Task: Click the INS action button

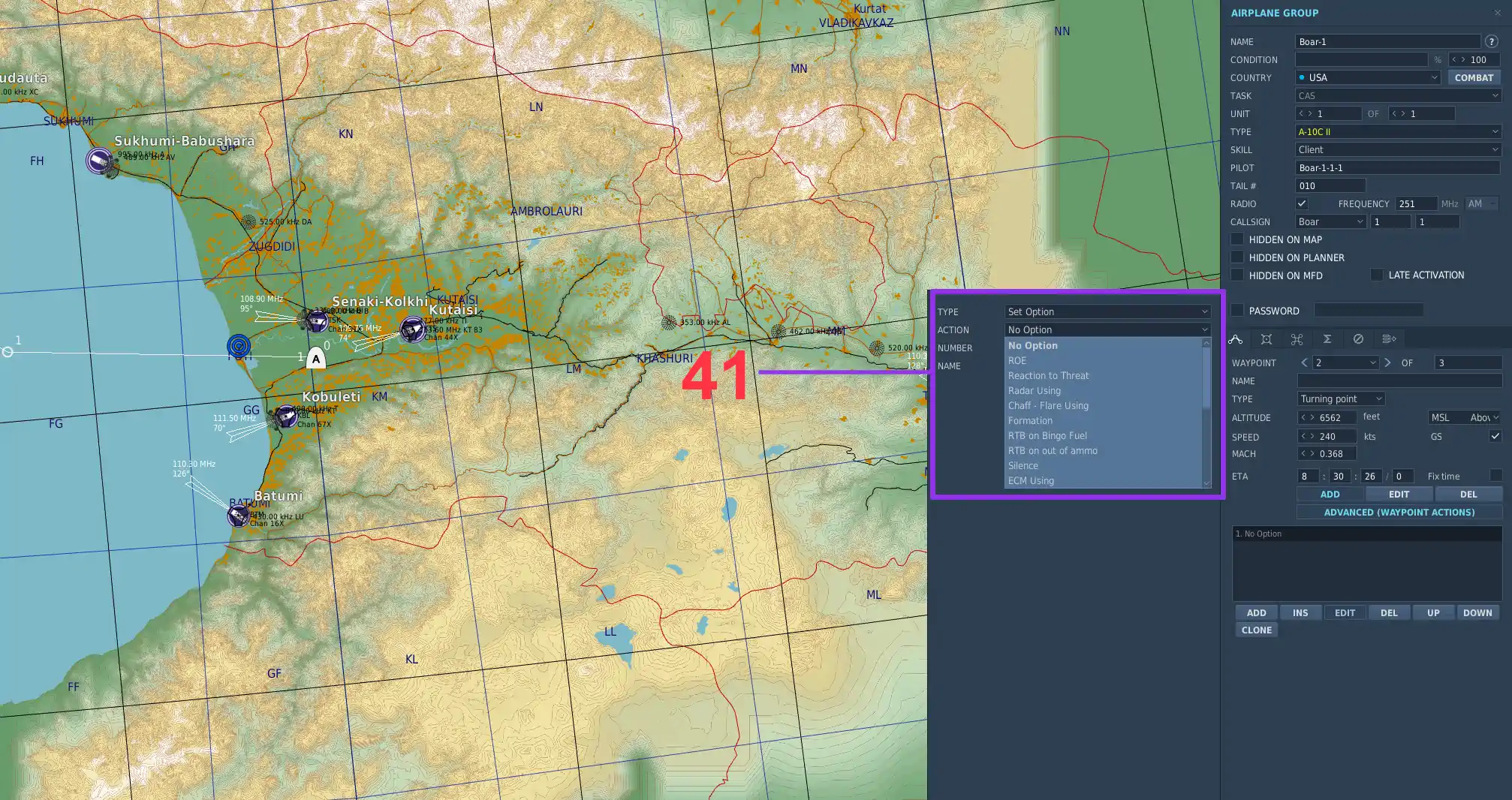Action: coord(1300,612)
